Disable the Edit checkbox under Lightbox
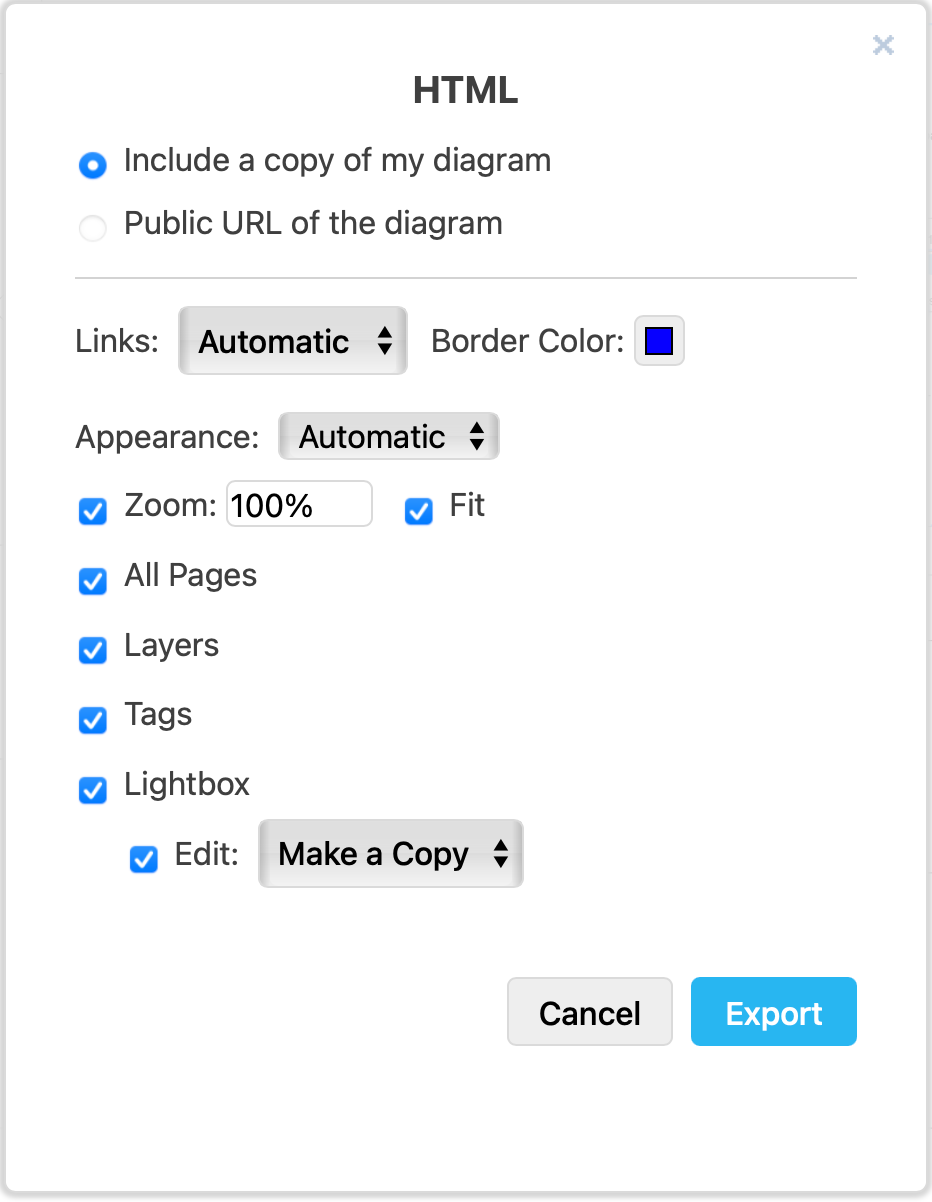 [143, 860]
